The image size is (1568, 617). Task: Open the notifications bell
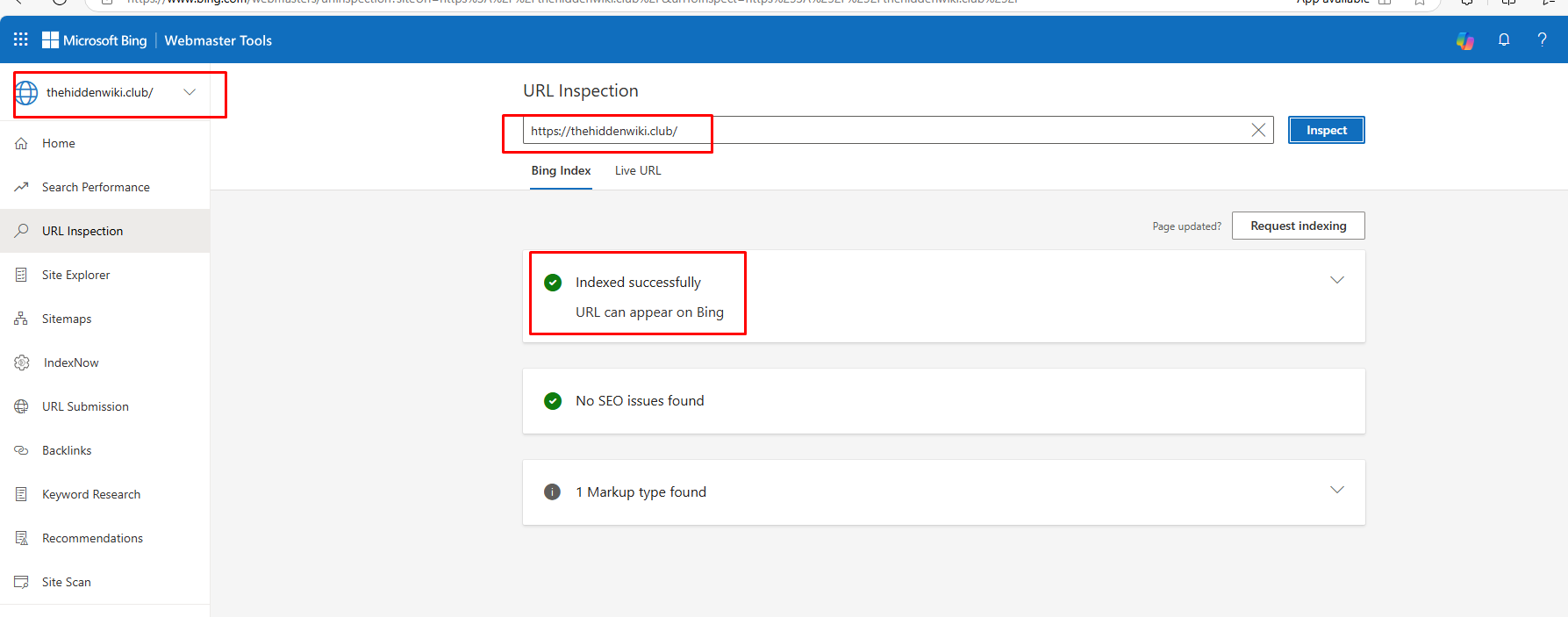click(1504, 39)
